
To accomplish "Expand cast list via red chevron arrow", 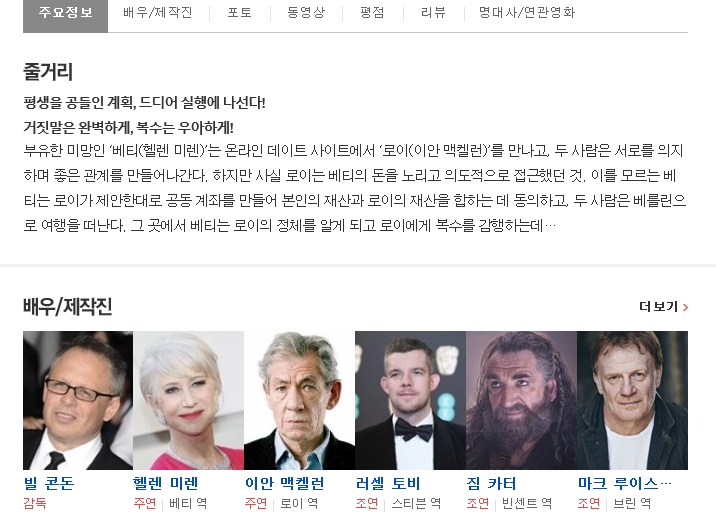I will pos(685,307).
